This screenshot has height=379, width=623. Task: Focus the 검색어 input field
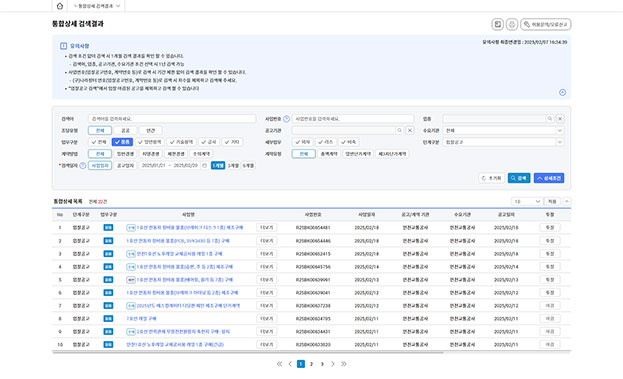tap(172, 119)
